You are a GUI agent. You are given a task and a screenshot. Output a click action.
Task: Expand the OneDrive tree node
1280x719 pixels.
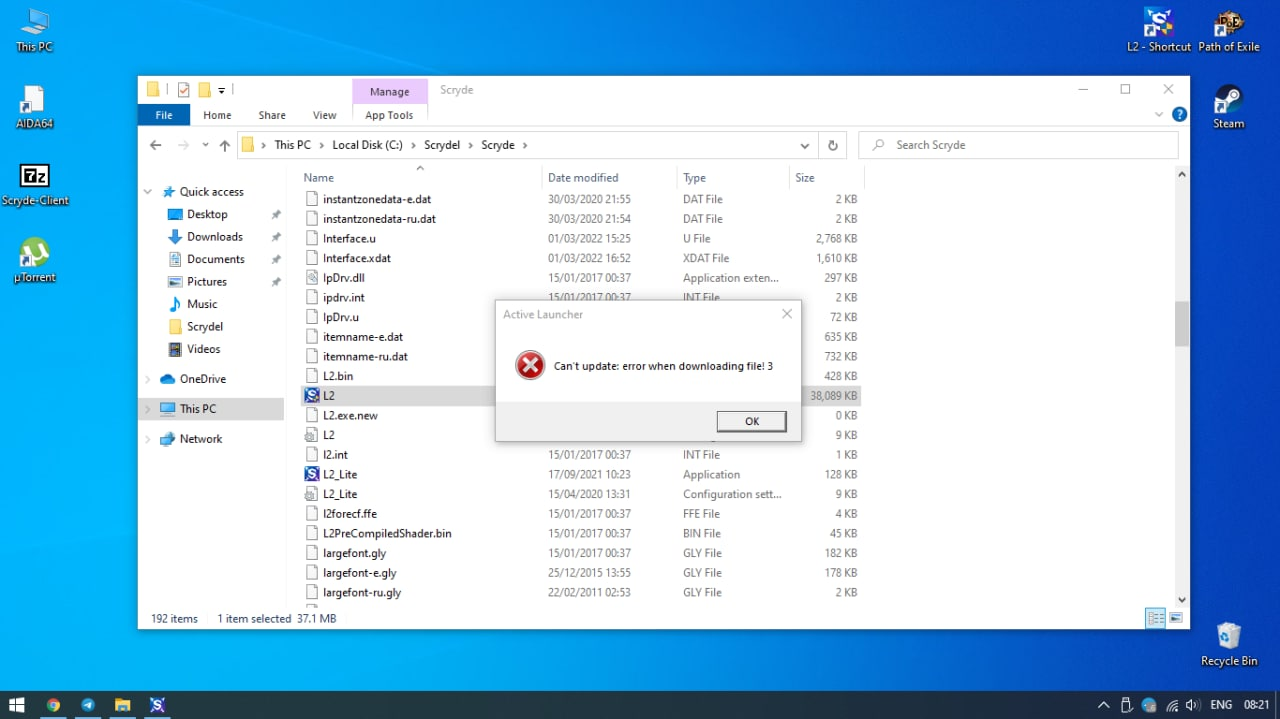click(x=148, y=379)
